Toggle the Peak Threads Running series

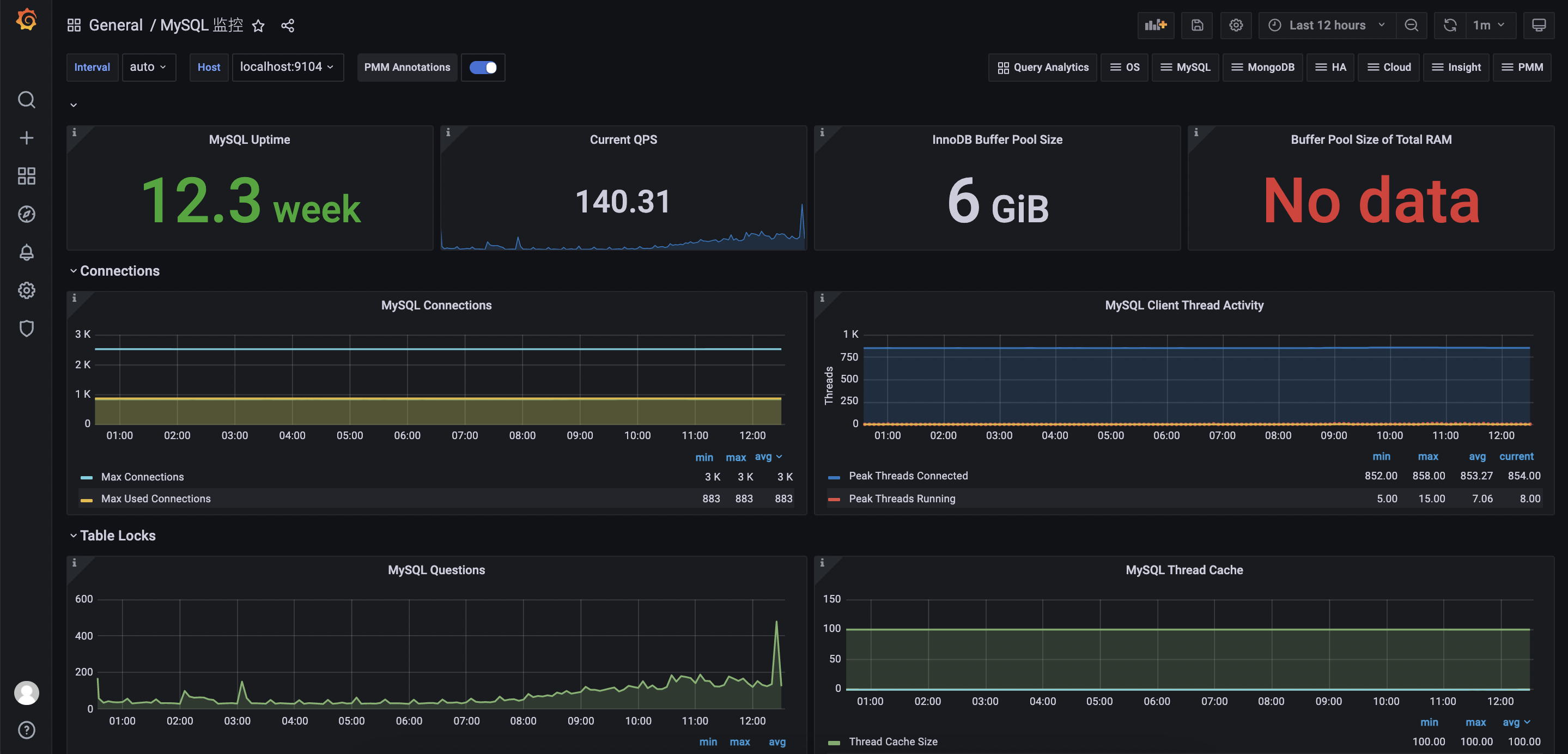[x=902, y=499]
